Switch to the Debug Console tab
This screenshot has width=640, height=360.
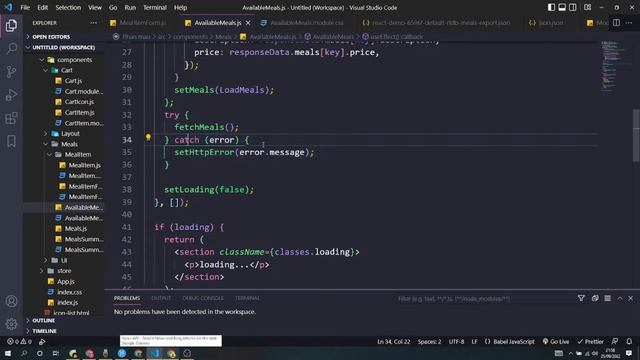203,298
